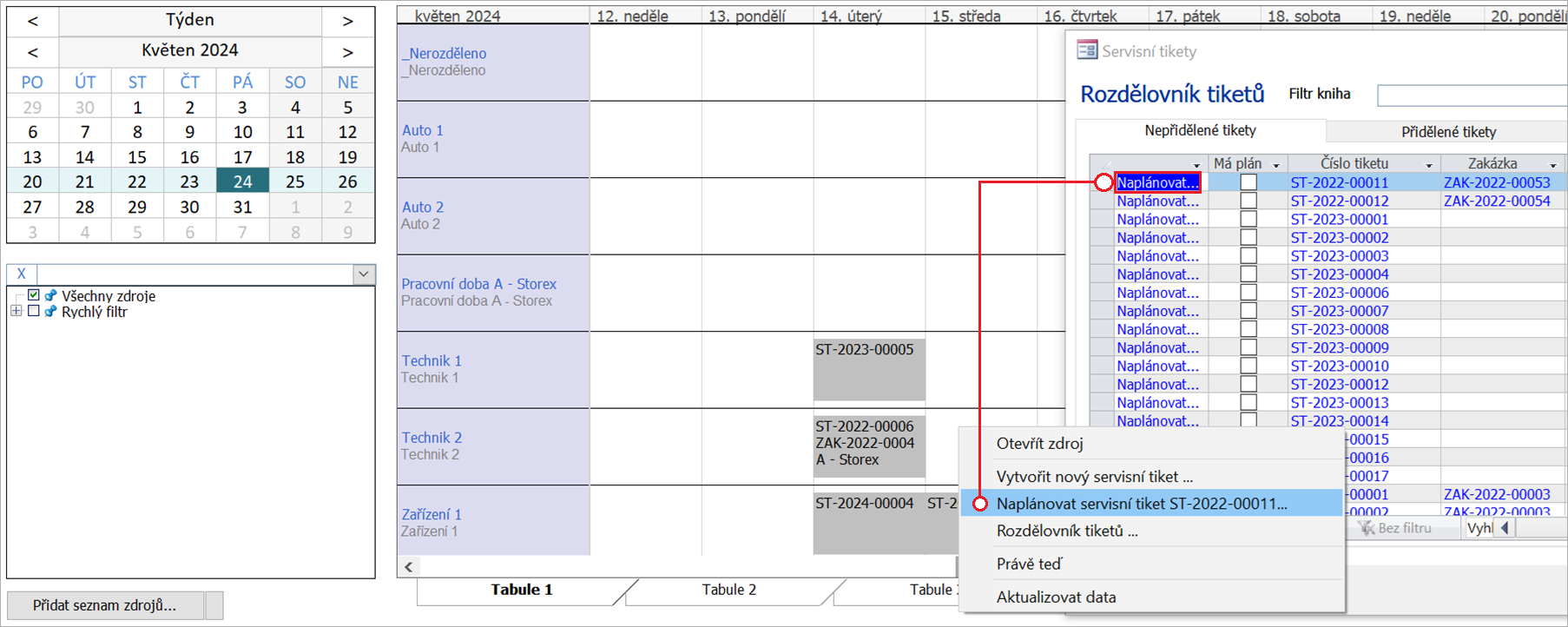Click into the Filtr kniha input field

pyautogui.click(x=1472, y=96)
